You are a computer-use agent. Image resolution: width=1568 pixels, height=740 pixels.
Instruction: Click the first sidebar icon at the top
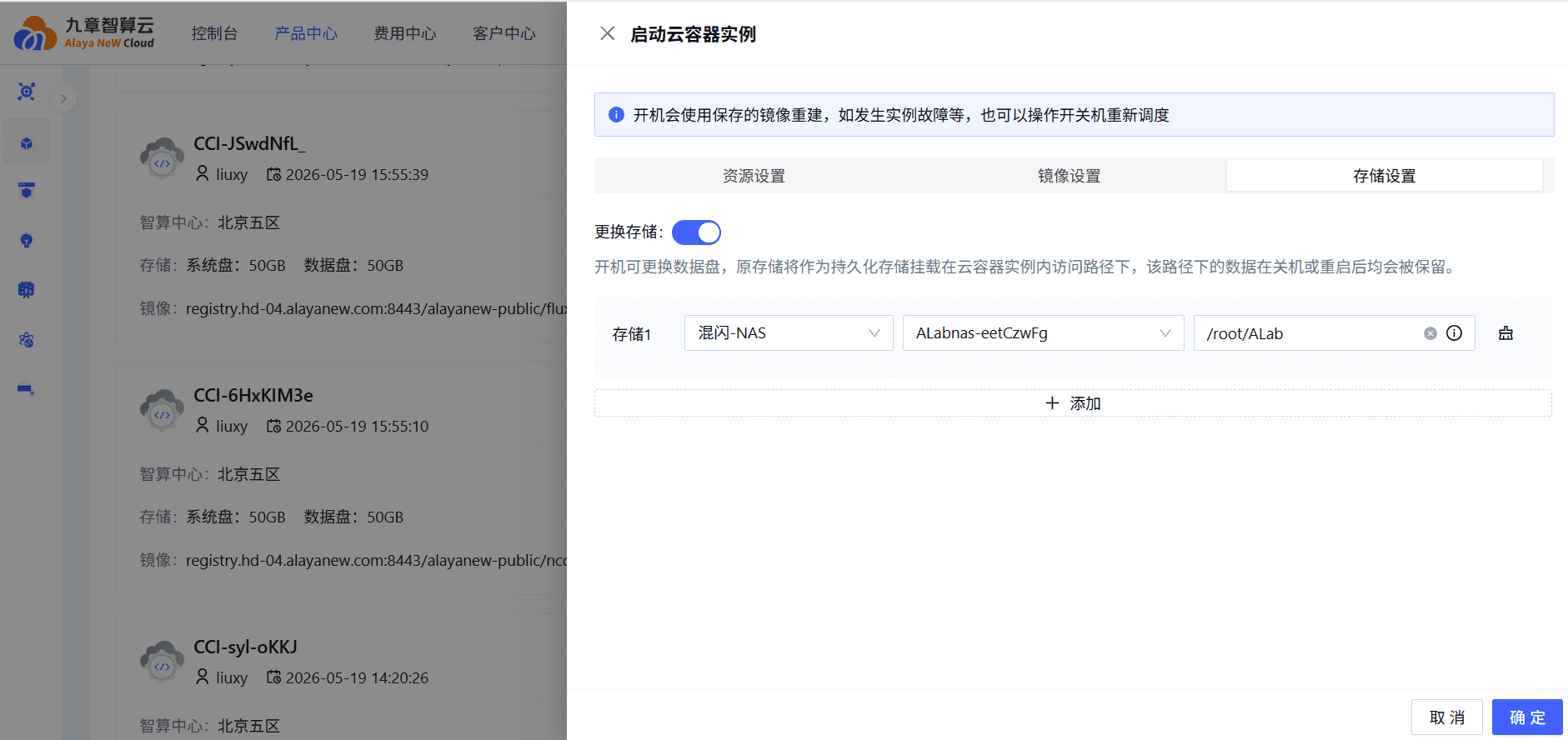coord(27,92)
